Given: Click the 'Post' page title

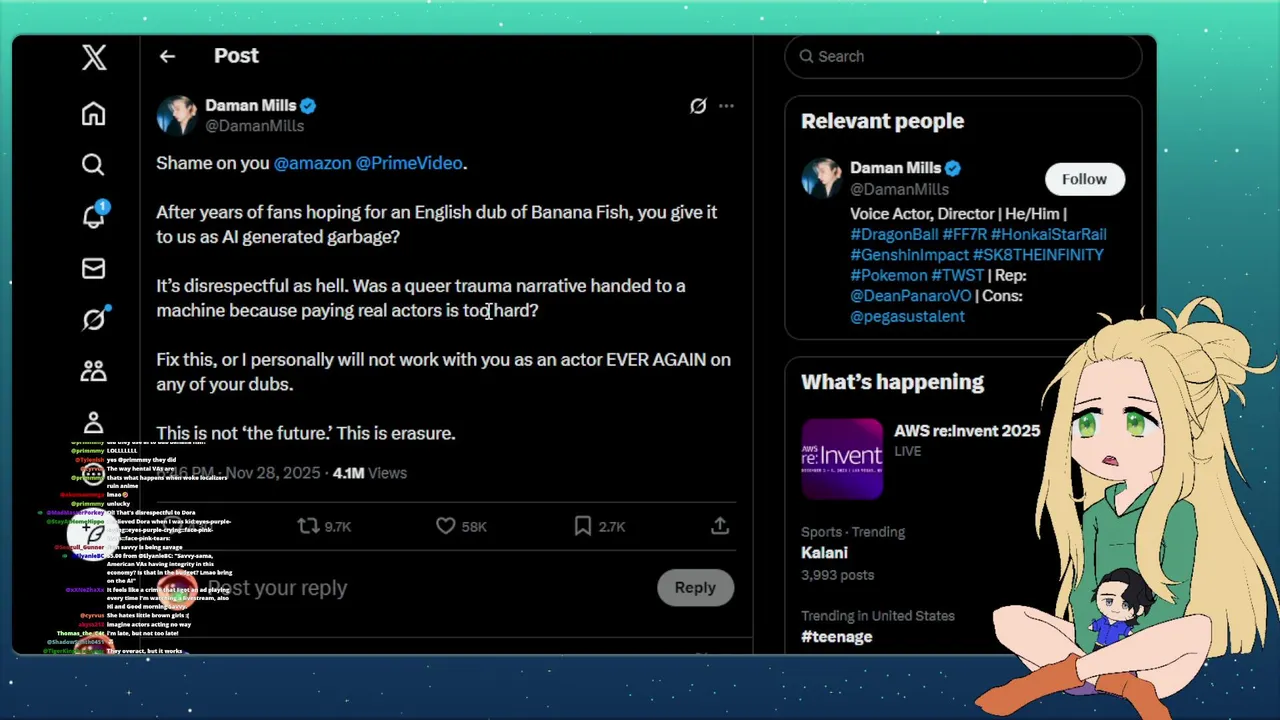Looking at the screenshot, I should pyautogui.click(x=236, y=56).
